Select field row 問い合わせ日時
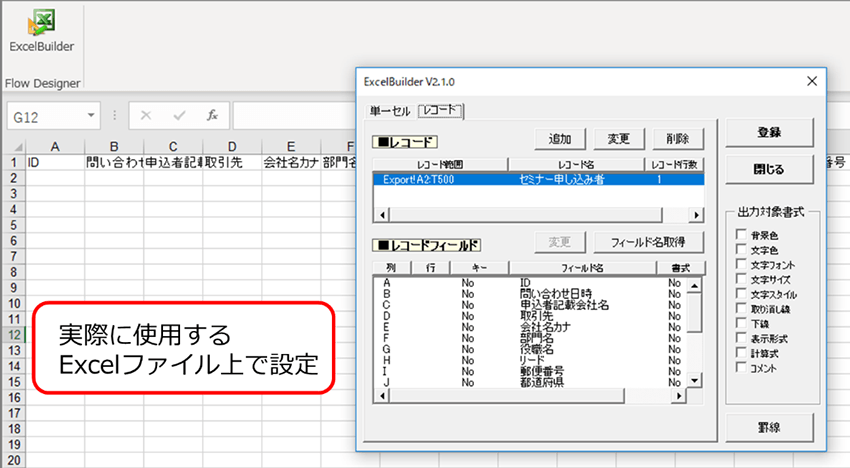Image resolution: width=850 pixels, height=468 pixels. click(531, 294)
